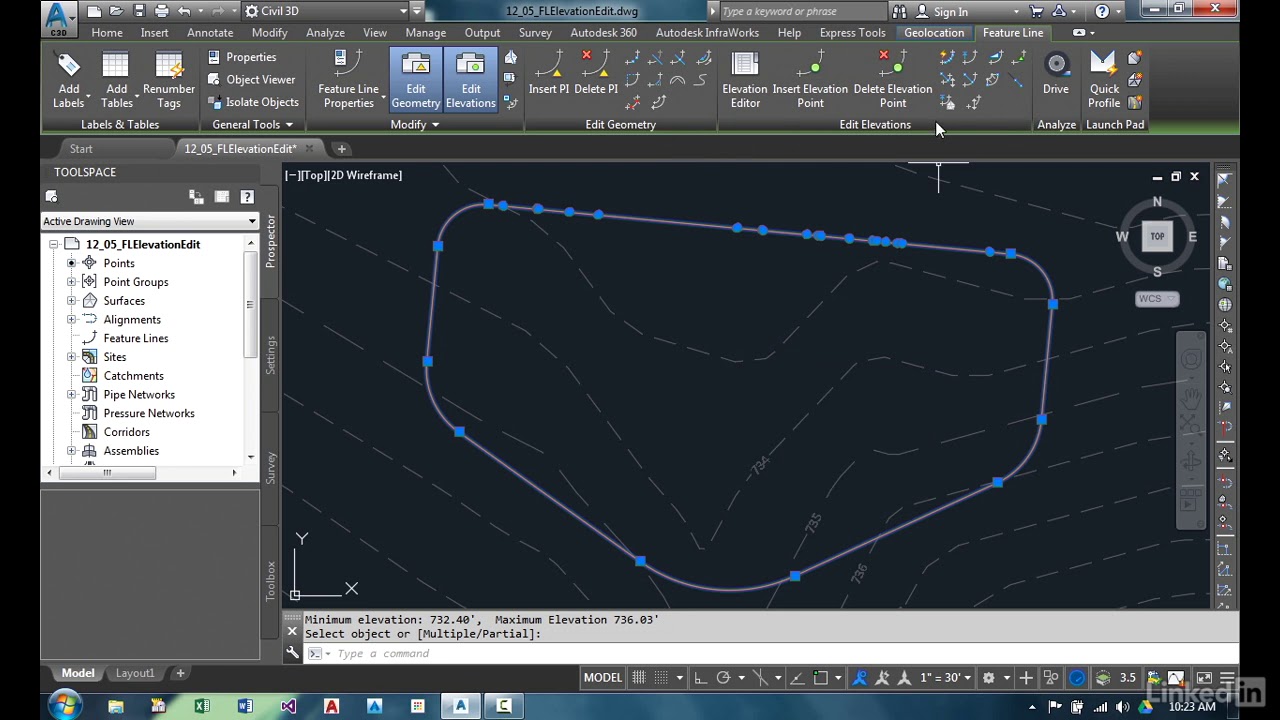Open the Elevation Editor

(745, 80)
